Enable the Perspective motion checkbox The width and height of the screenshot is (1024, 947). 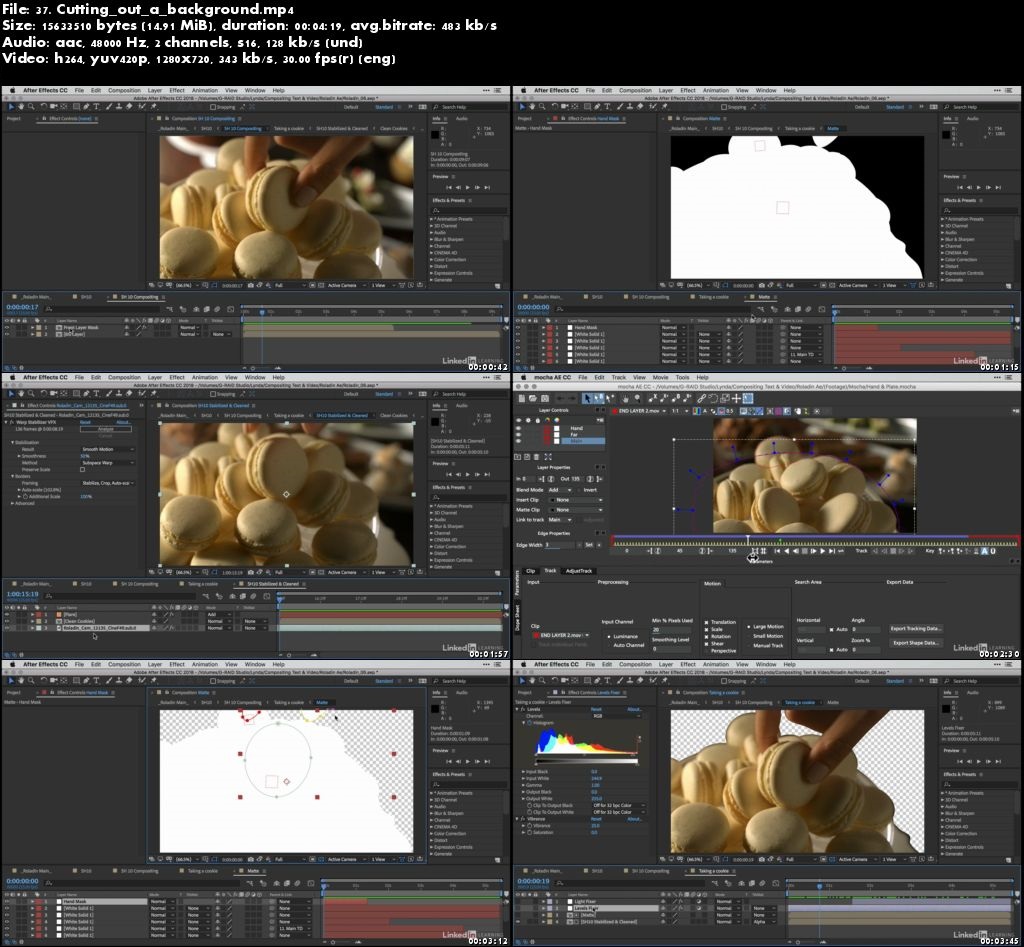click(707, 650)
